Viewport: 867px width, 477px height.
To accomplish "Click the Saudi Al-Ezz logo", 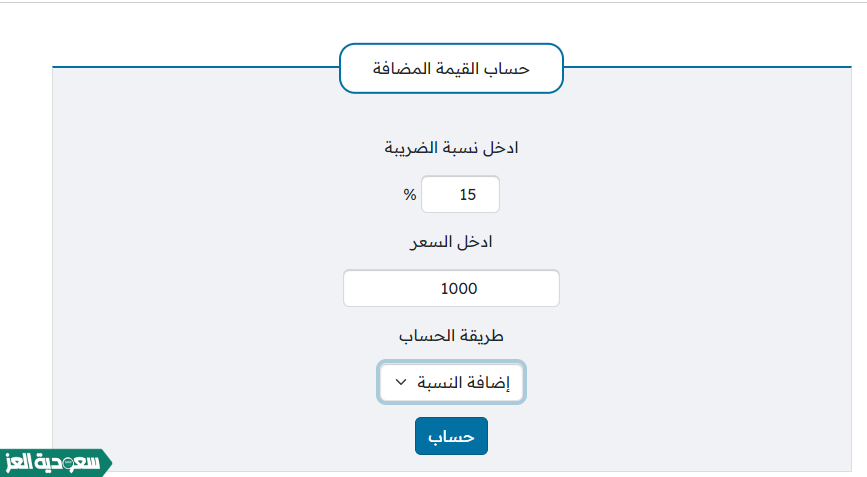I will pos(50,463).
